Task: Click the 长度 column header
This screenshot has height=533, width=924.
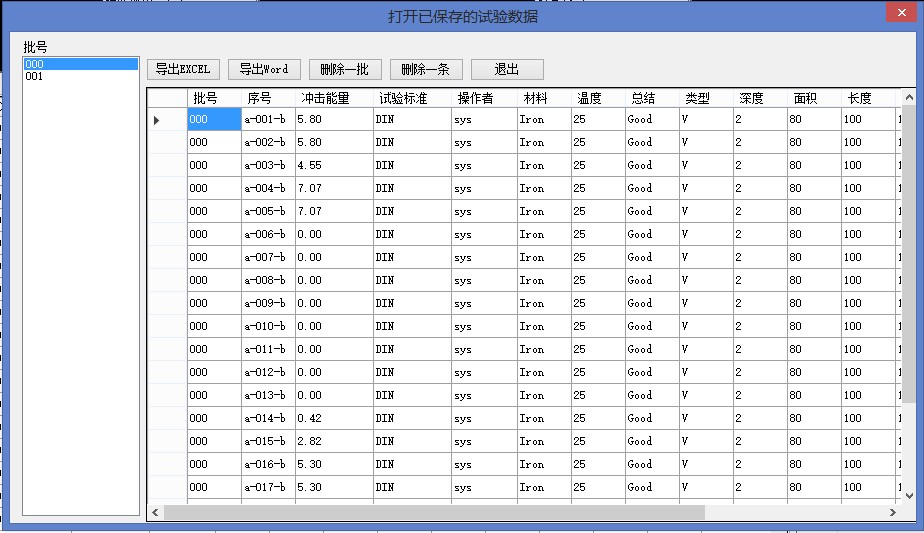Action: [869, 98]
